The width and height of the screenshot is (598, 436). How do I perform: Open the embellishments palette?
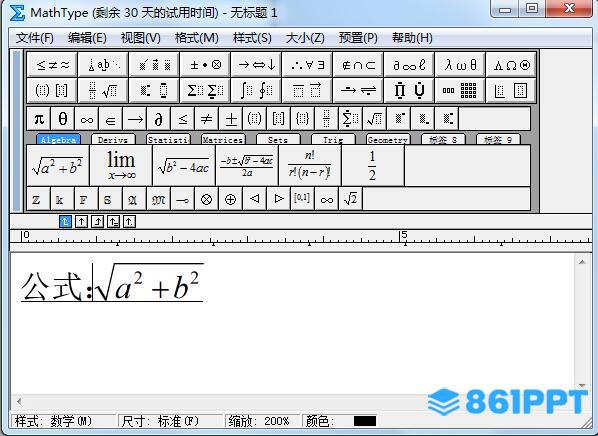154,65
